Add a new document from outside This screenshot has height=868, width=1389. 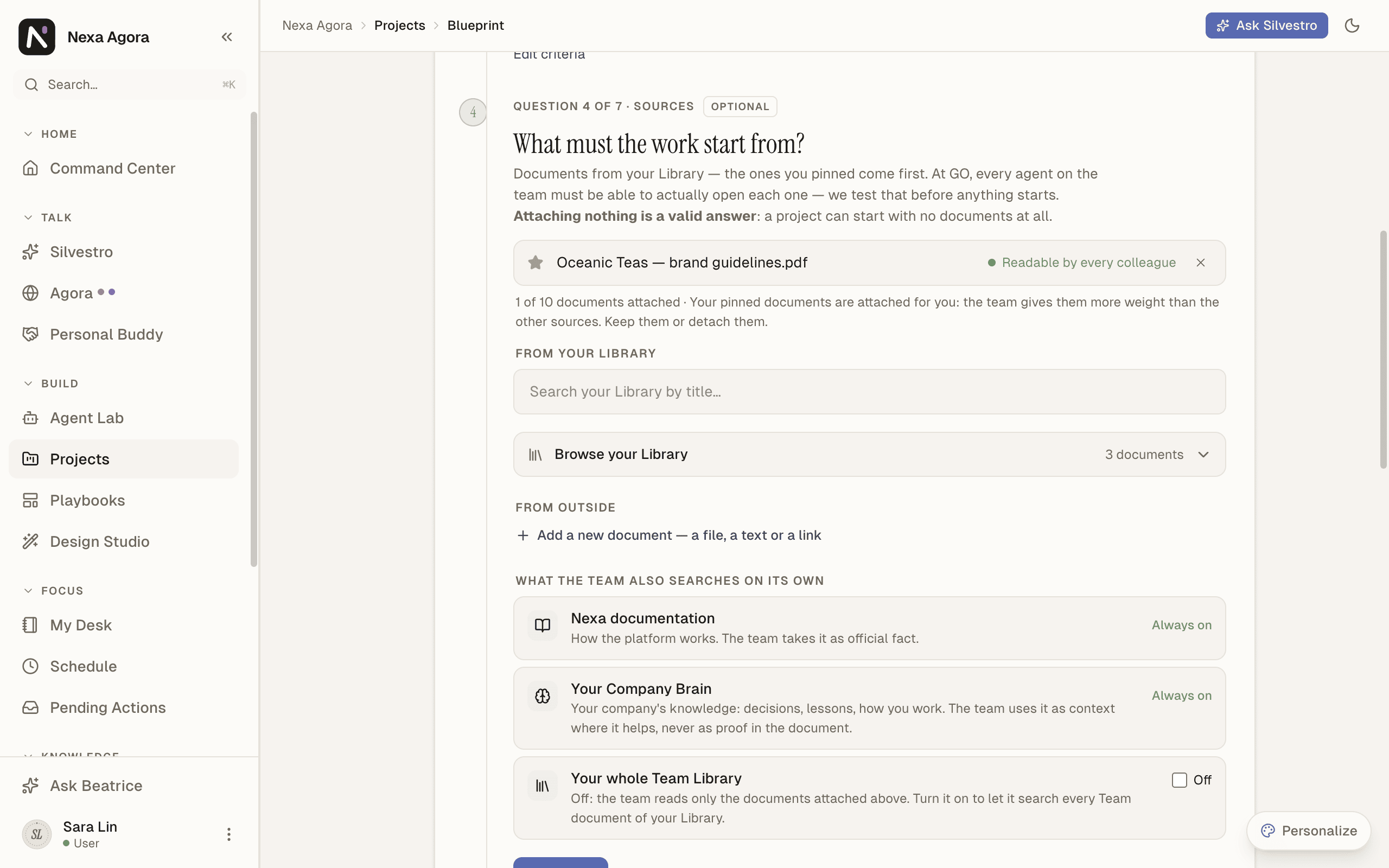(668, 535)
